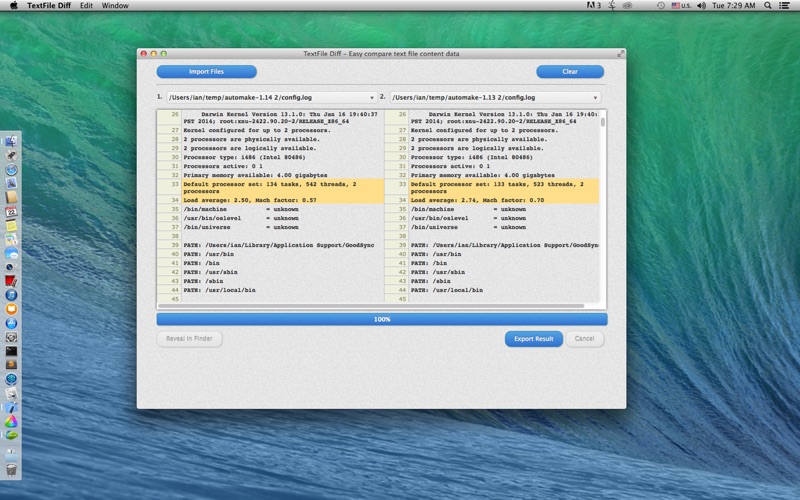Click the Clear button
Screen dimensions: 800x500
point(570,71)
